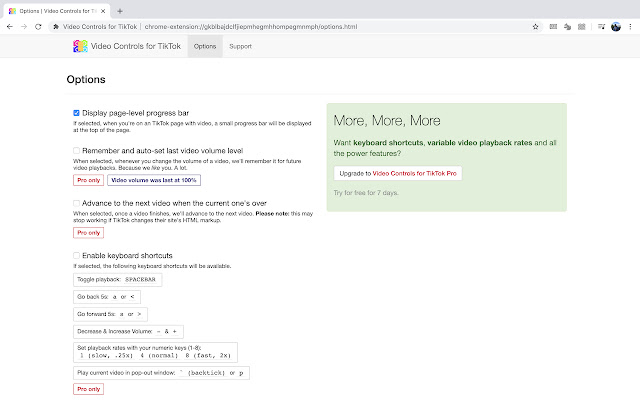Click Pro only badge under volume setting
The height and width of the screenshot is (400, 640).
pos(88,180)
